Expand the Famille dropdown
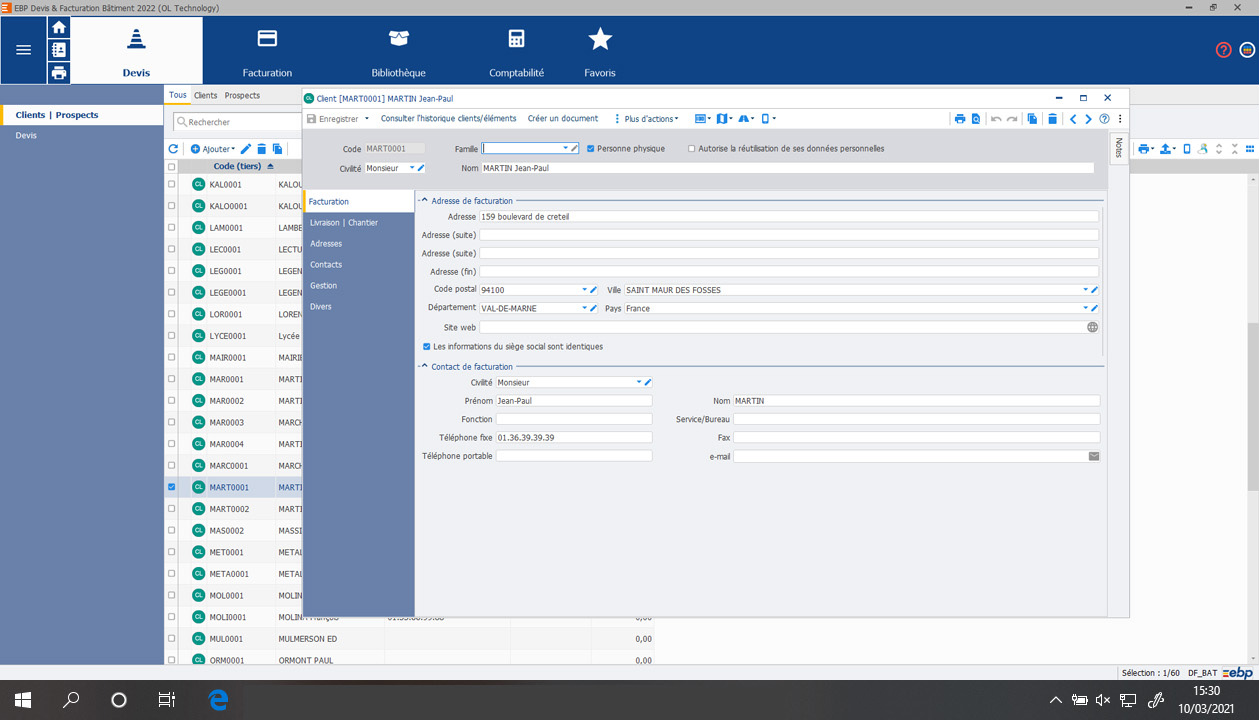This screenshot has width=1259, height=720. coord(565,148)
